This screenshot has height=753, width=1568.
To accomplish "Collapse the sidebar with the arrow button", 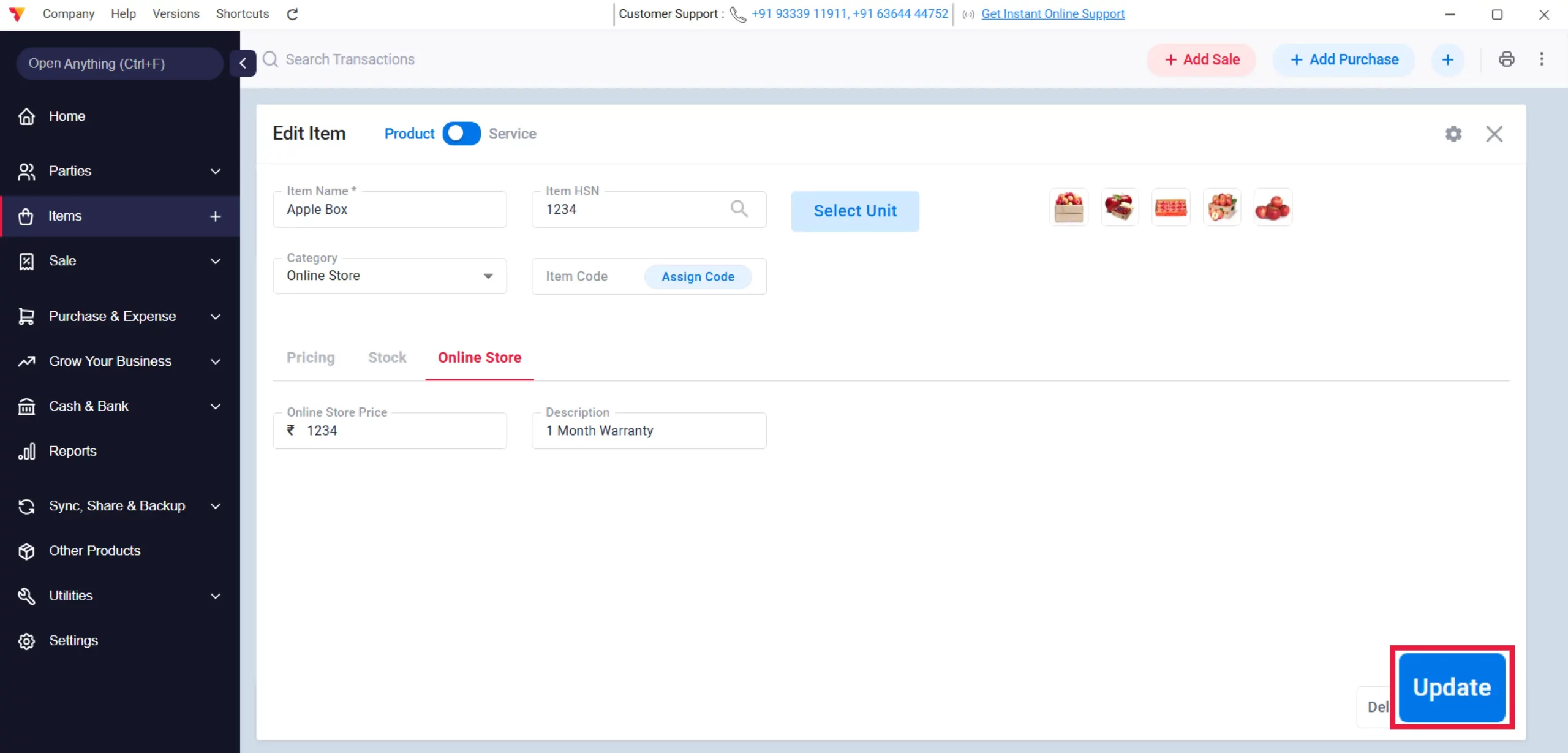I will (x=243, y=63).
